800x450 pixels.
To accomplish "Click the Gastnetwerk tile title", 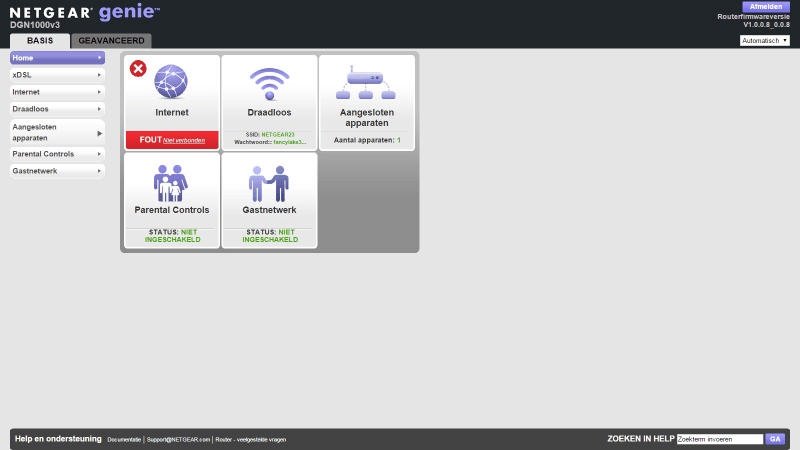I will coord(269,210).
